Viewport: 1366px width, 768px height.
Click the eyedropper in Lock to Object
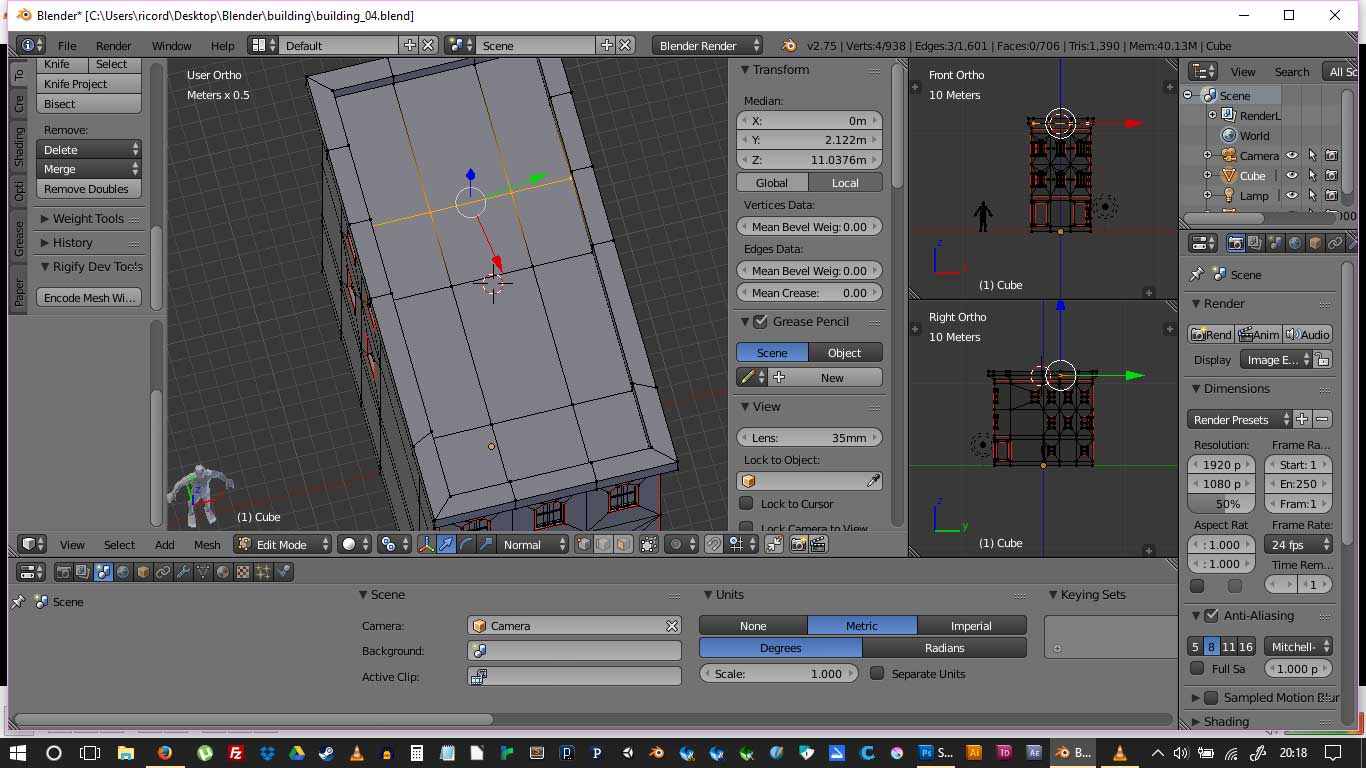click(873, 481)
